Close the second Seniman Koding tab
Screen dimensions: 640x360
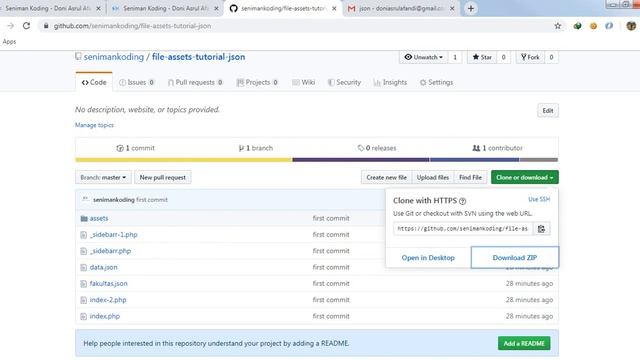216,8
